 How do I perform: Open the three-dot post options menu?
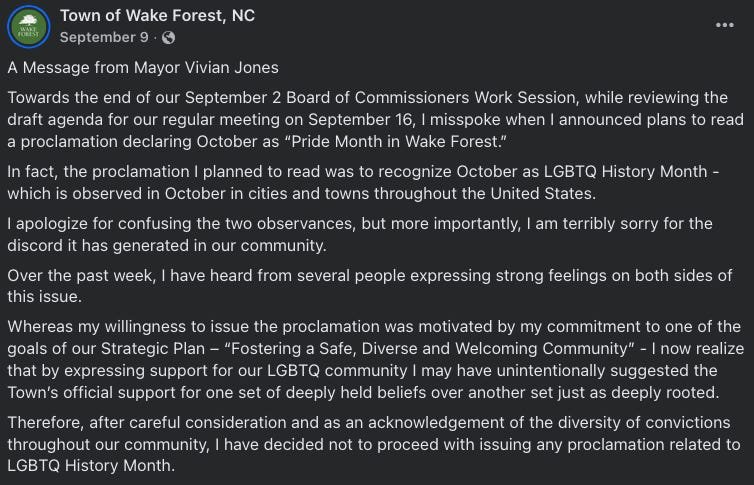(724, 24)
